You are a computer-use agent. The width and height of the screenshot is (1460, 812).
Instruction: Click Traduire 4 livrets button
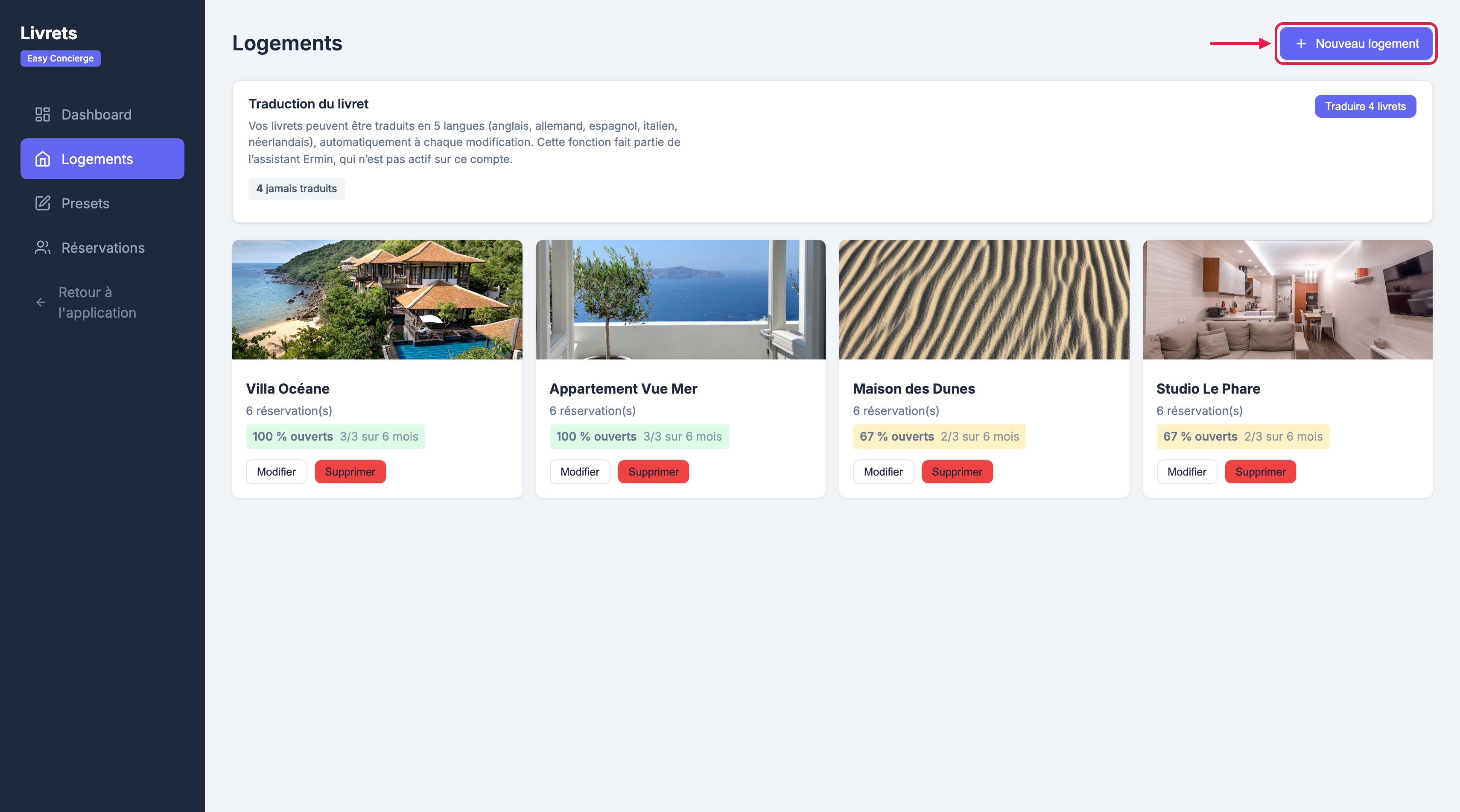(x=1365, y=107)
